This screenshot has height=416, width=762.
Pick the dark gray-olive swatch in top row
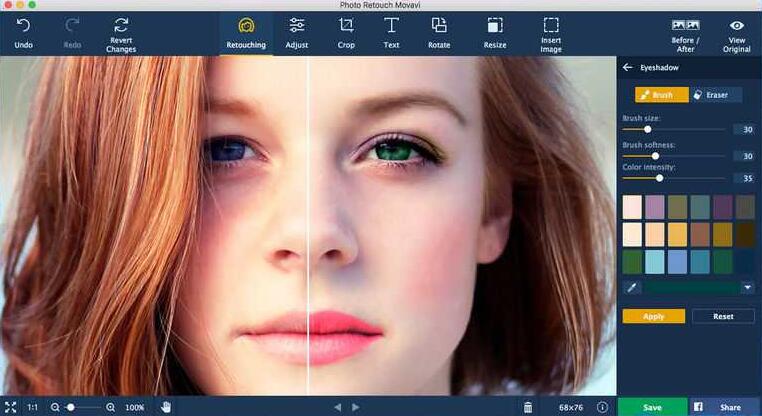pos(745,207)
